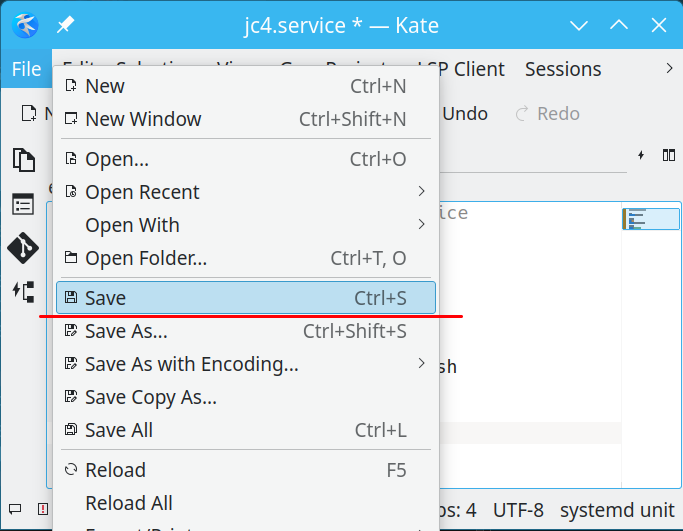Toggle pin window icon in titlebar

(x=65, y=25)
